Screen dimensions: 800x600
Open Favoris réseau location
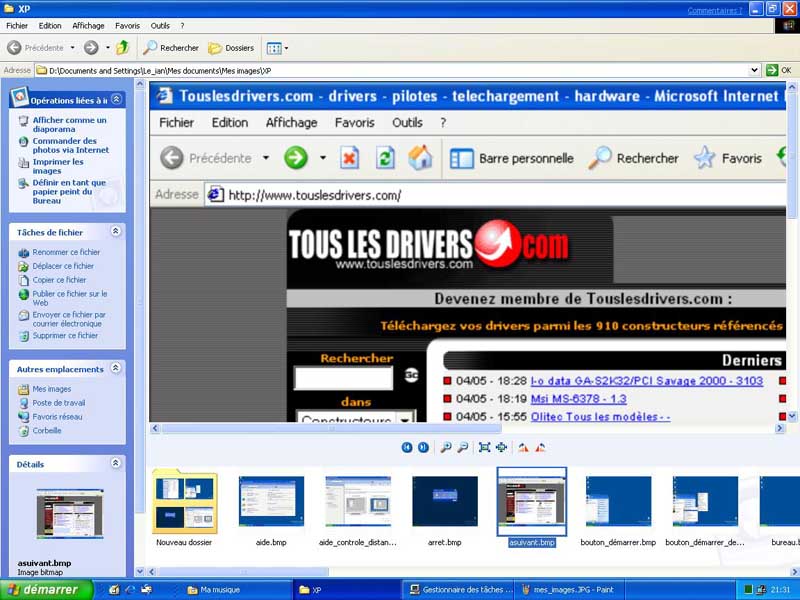(x=57, y=416)
